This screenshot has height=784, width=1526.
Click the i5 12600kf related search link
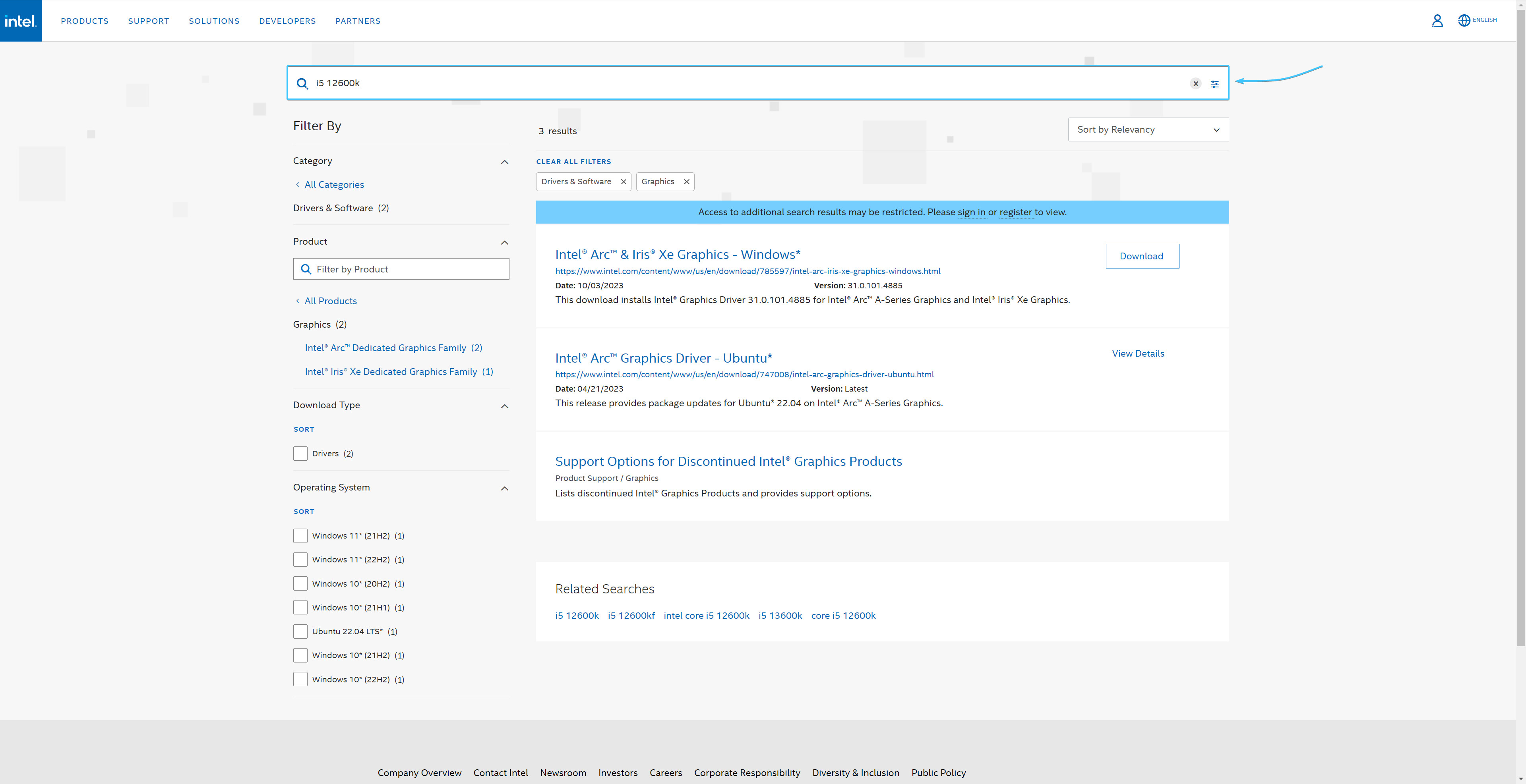[x=630, y=615]
